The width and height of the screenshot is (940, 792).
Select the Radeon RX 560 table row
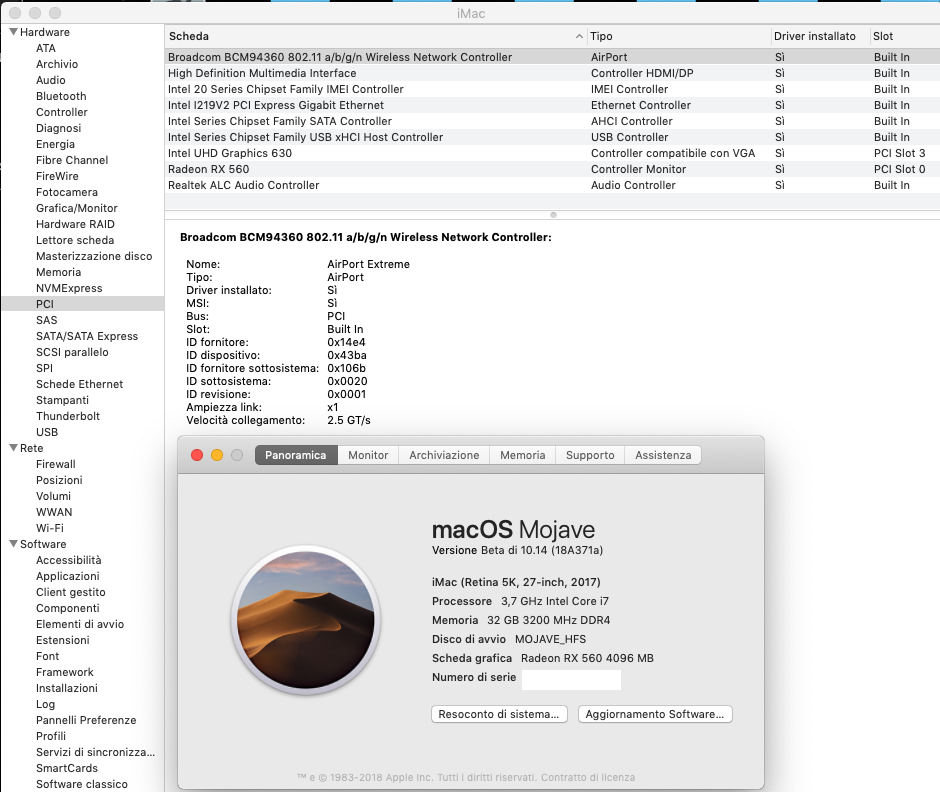click(x=552, y=169)
